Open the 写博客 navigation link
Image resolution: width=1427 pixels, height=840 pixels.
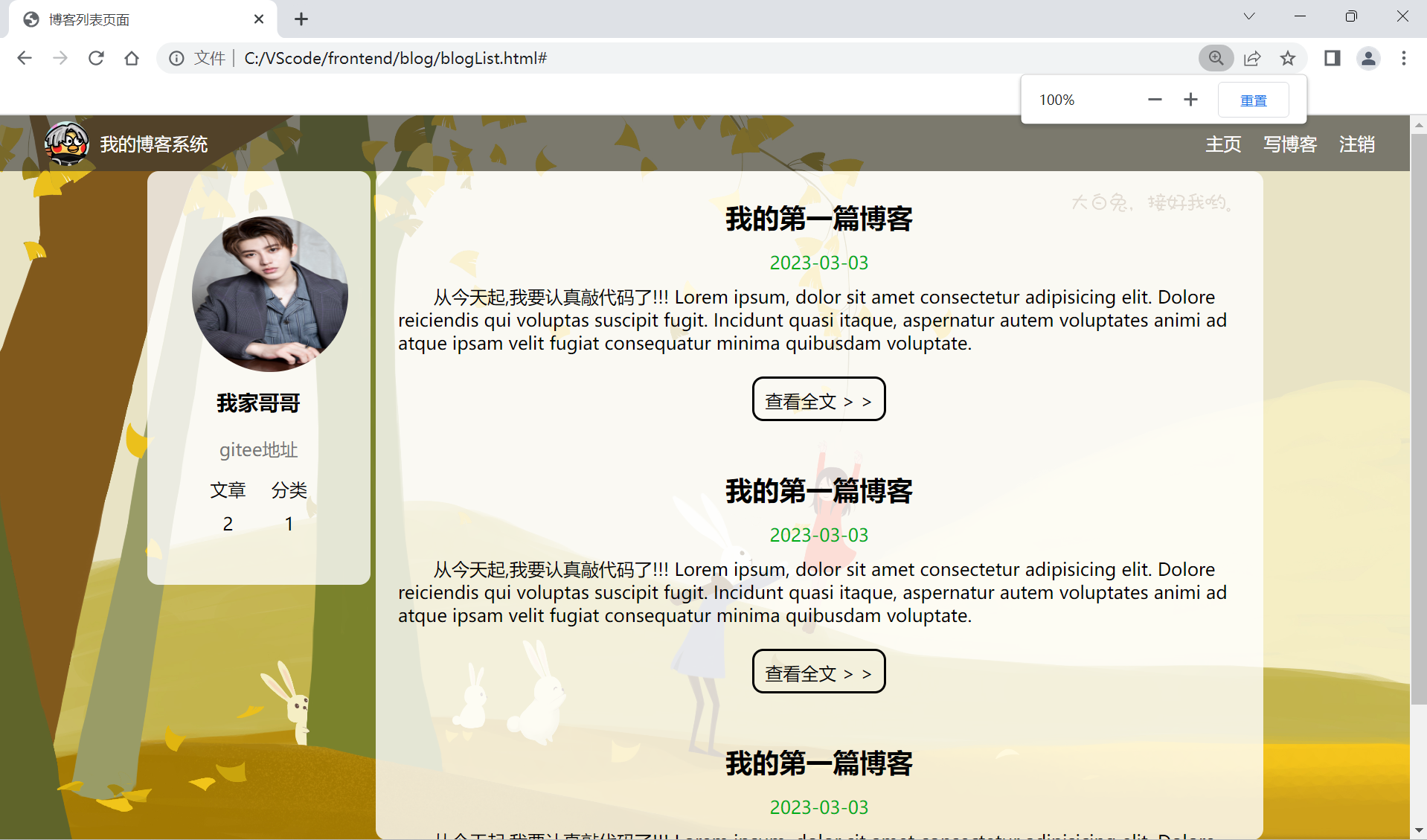click(1290, 144)
